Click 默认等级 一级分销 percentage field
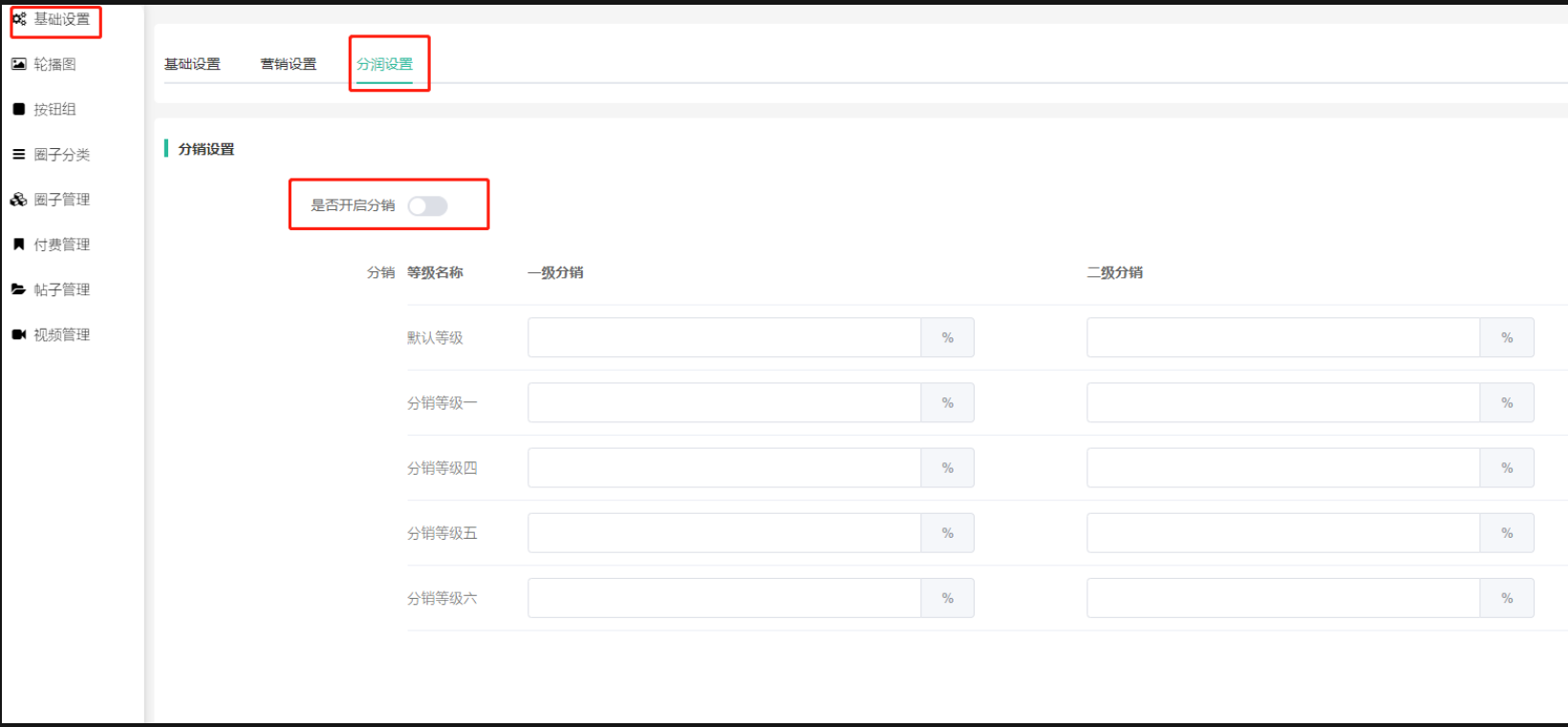This screenshot has width=1568, height=727. click(x=724, y=338)
